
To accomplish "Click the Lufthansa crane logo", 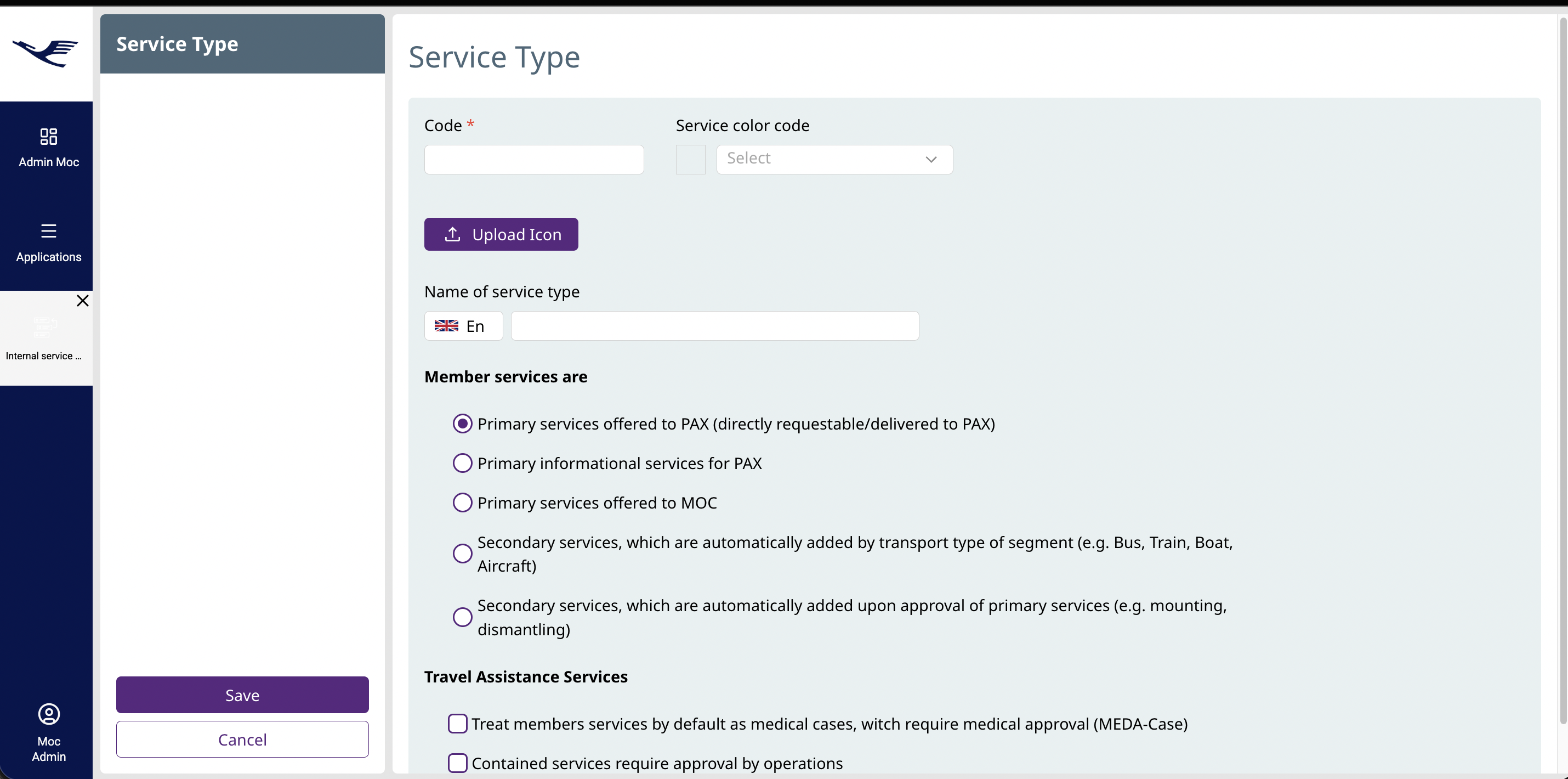I will click(46, 53).
